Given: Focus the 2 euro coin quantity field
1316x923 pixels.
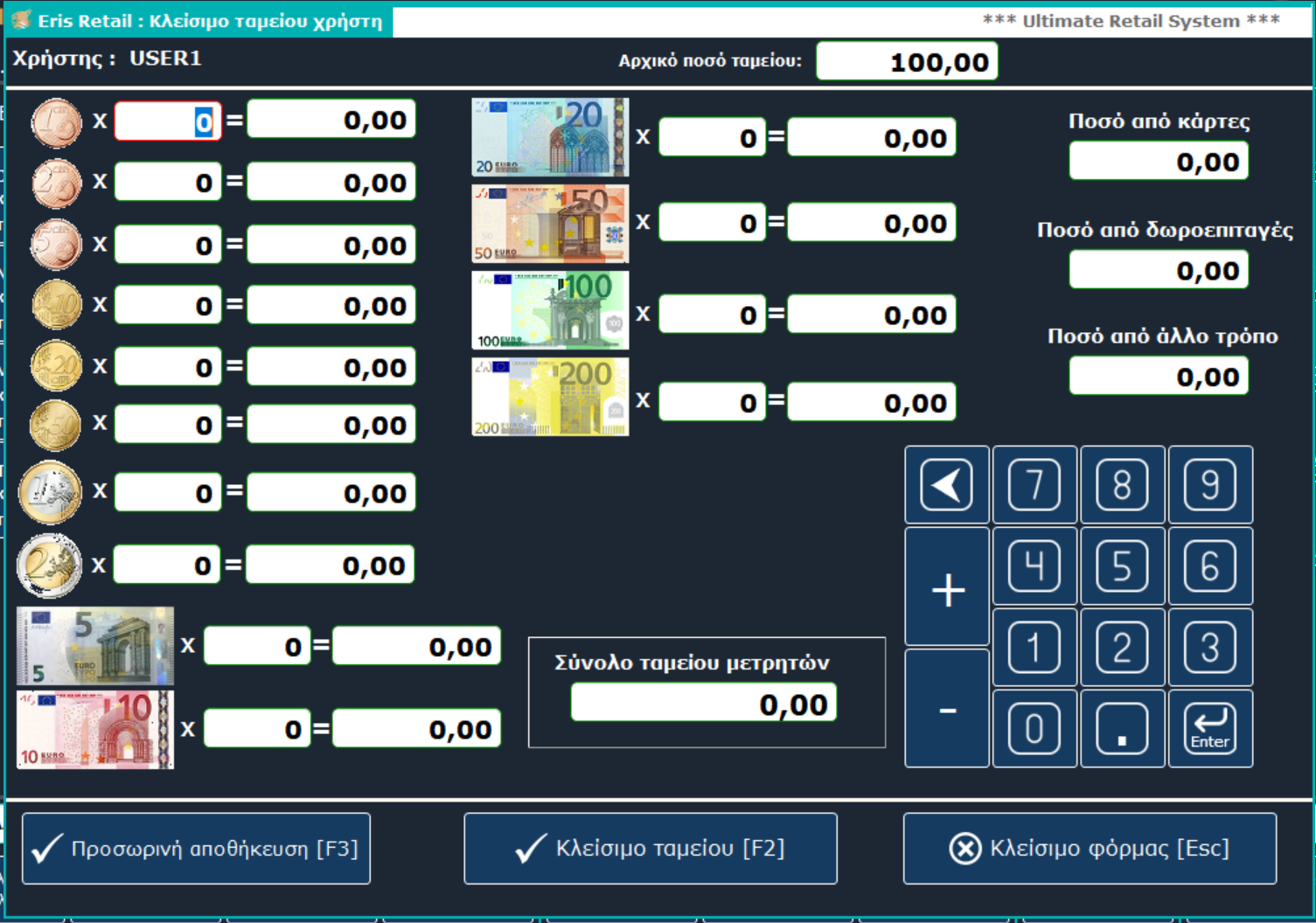Looking at the screenshot, I should tap(167, 566).
